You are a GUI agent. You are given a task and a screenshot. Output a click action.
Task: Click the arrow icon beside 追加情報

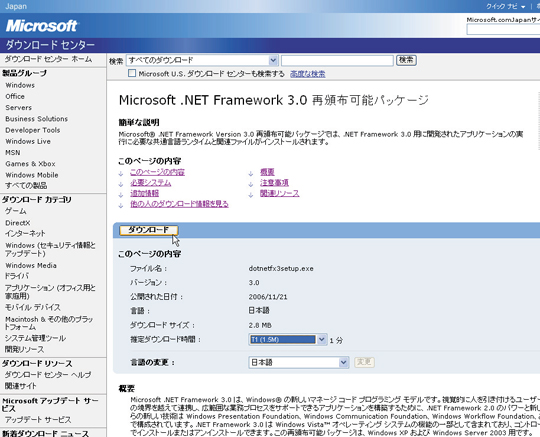point(121,195)
